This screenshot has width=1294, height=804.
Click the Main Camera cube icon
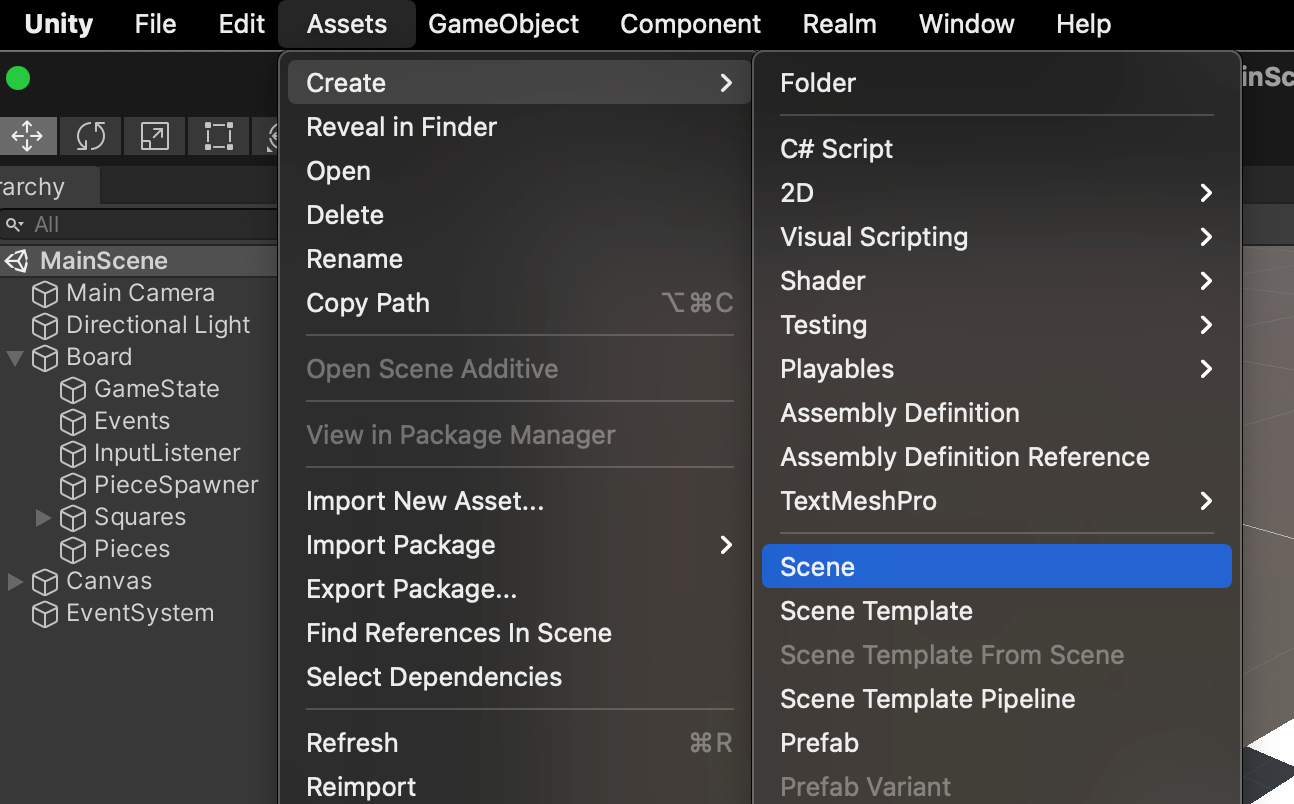[45, 294]
